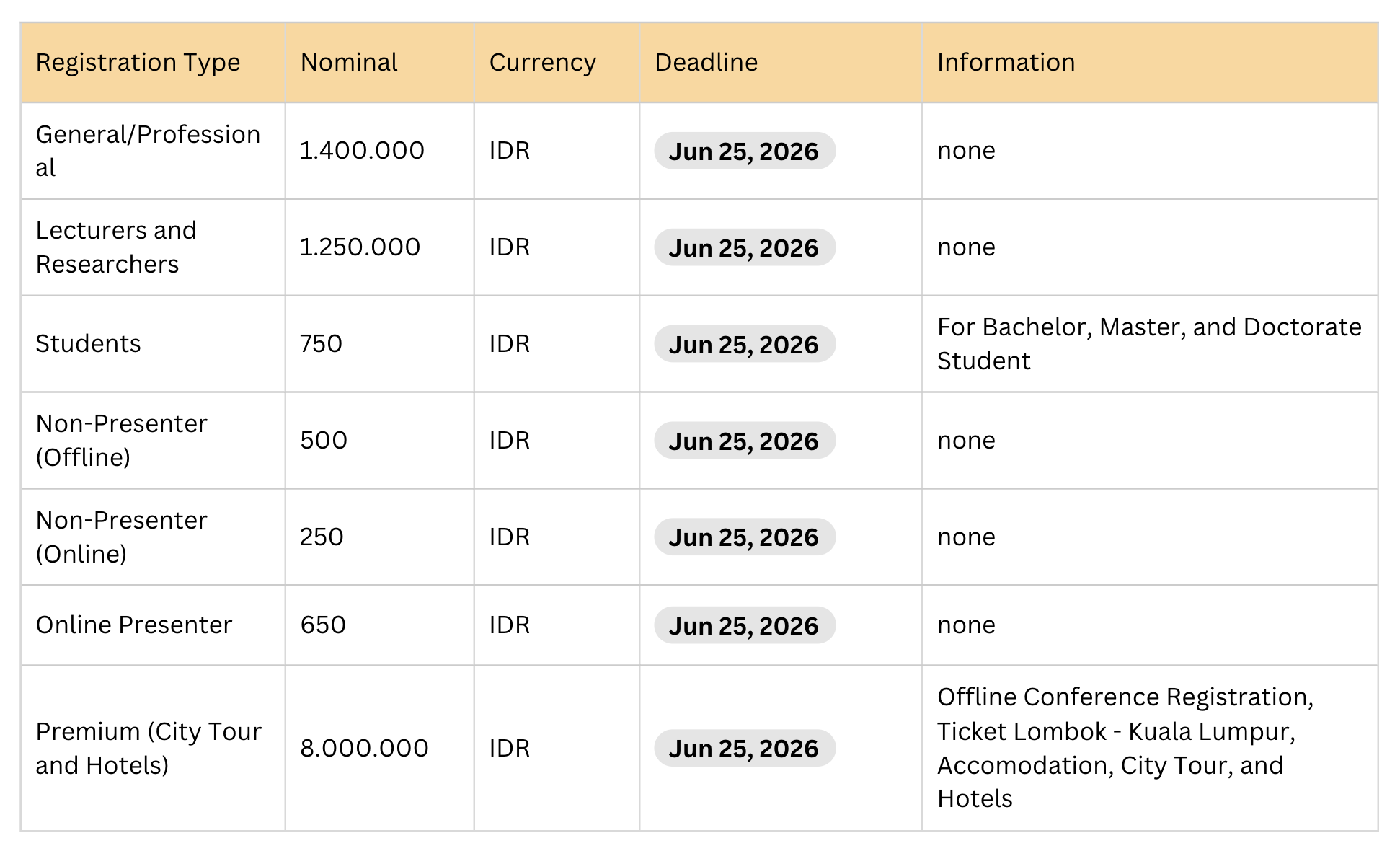This screenshot has height=864, width=1400.
Task: Click the 1.250.000 nominal value
Action: tap(360, 247)
